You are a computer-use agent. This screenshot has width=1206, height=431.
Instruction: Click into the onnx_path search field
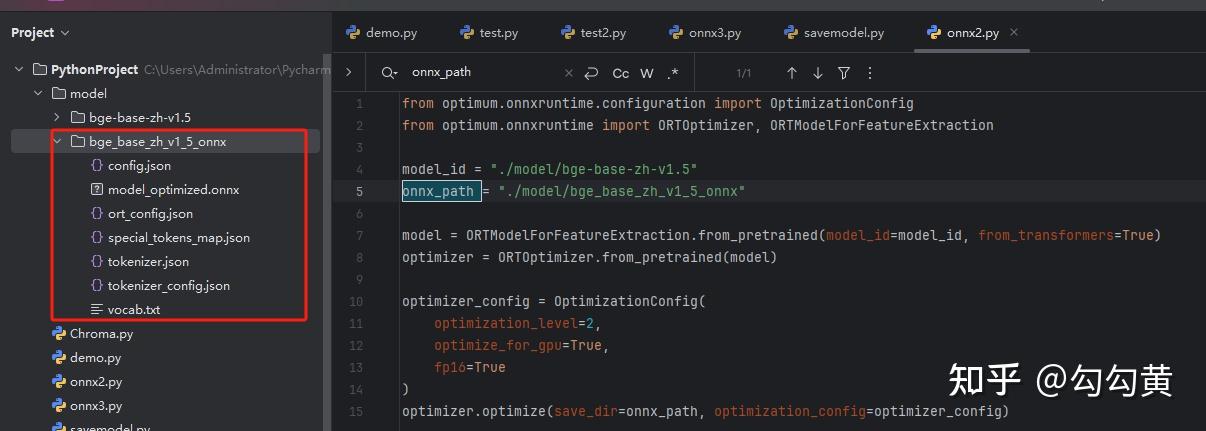pos(480,73)
